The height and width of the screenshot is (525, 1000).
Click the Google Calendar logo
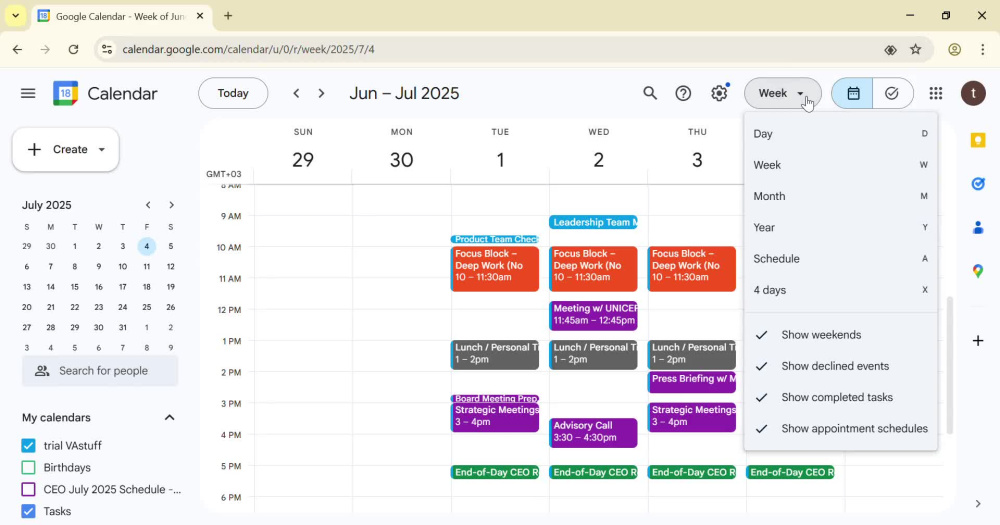(65, 94)
